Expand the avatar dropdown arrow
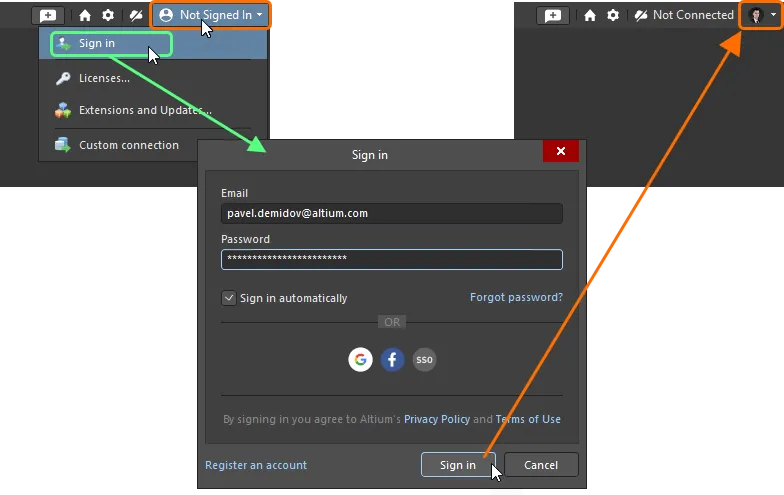The image size is (784, 495). pyautogui.click(x=774, y=15)
